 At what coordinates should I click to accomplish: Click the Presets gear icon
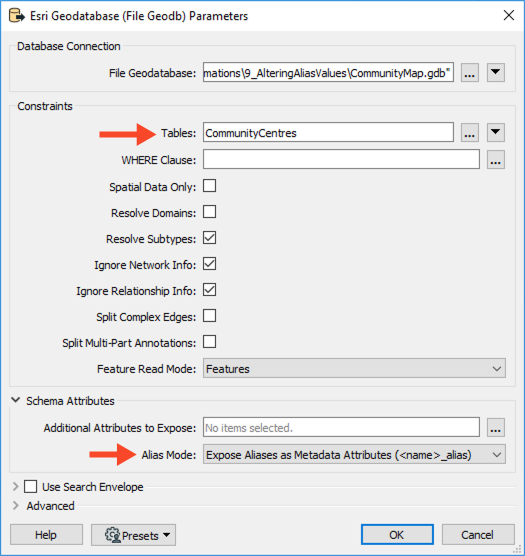click(113, 535)
